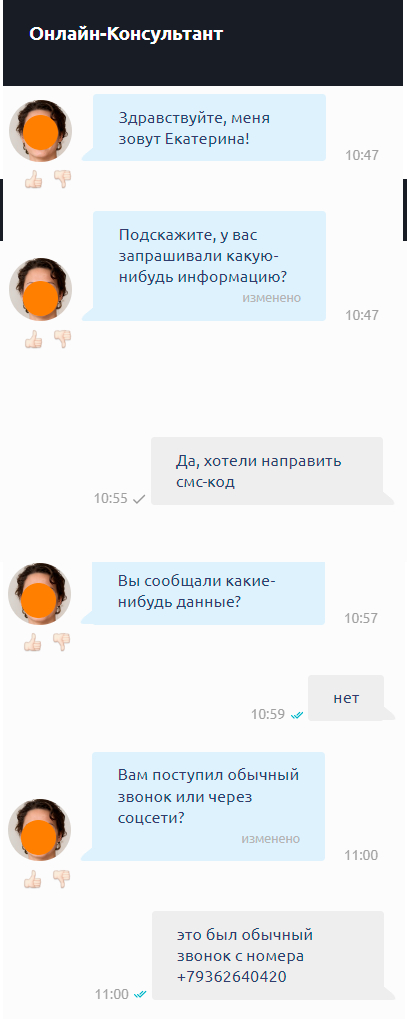Like the "Здравствуйте, меня зовут Екатерина" message
407x1019 pixels.
coord(33,179)
